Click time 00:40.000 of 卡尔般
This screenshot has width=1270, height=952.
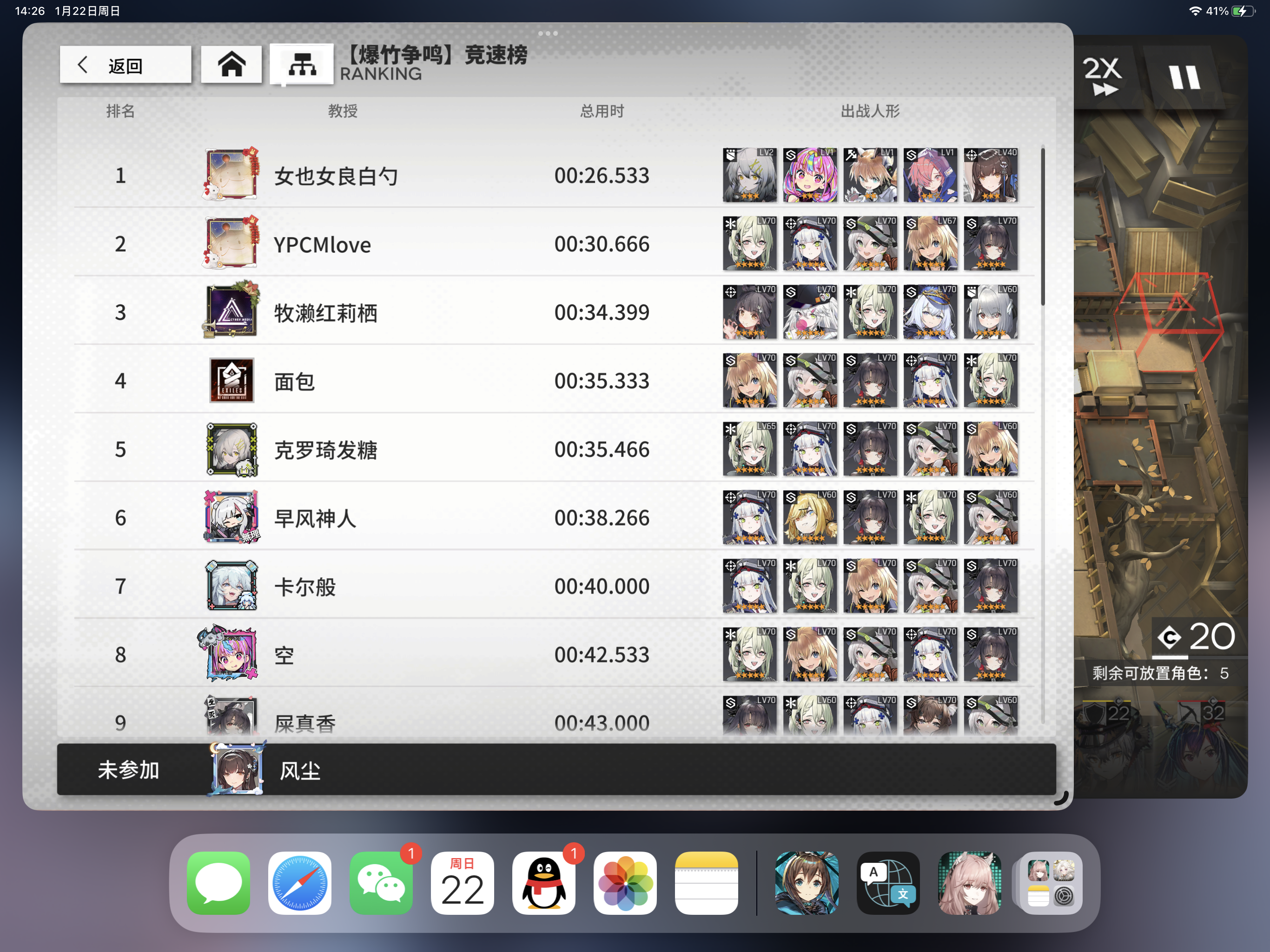pos(602,586)
